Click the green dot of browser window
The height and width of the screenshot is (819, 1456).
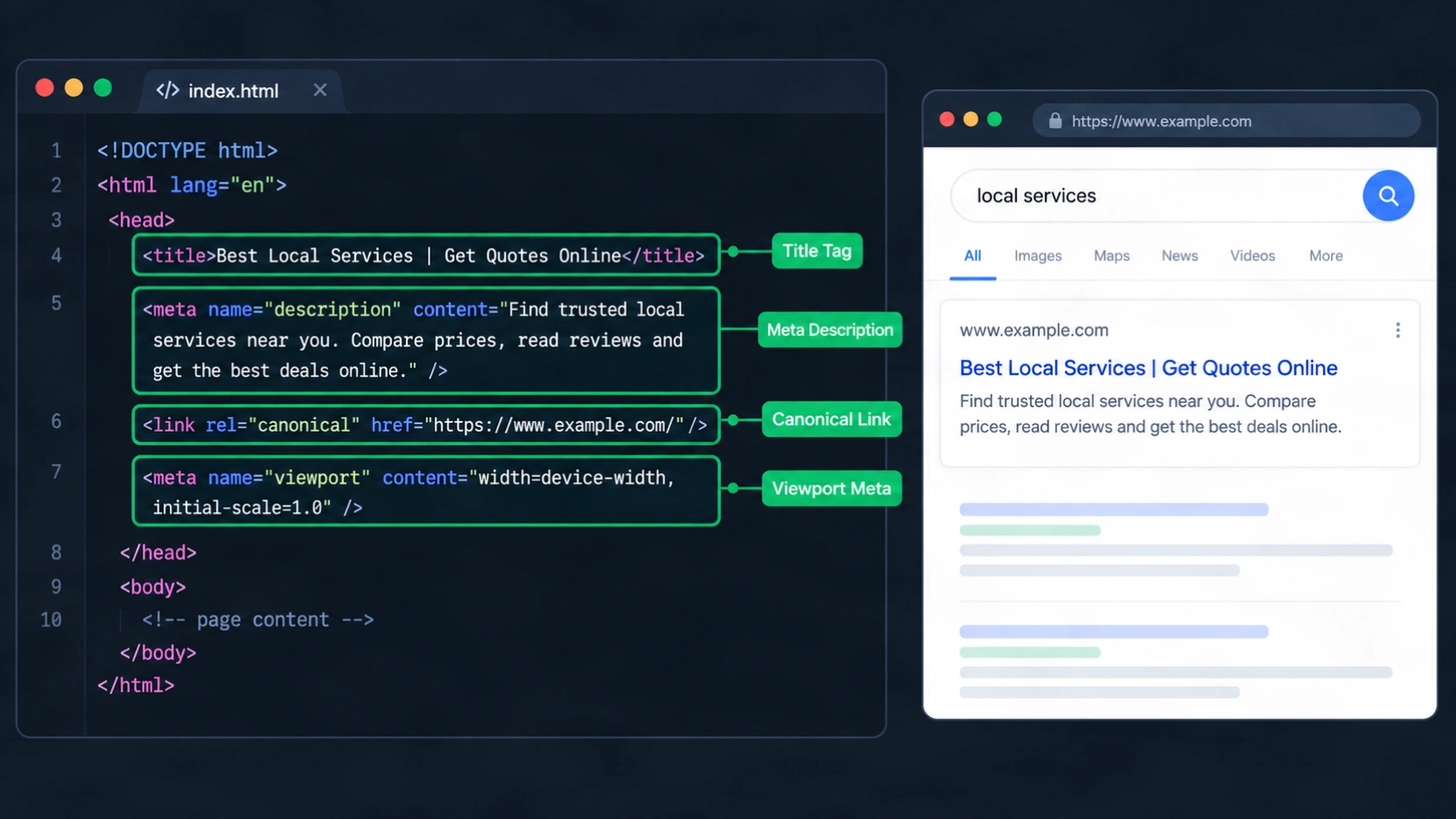[x=994, y=119]
